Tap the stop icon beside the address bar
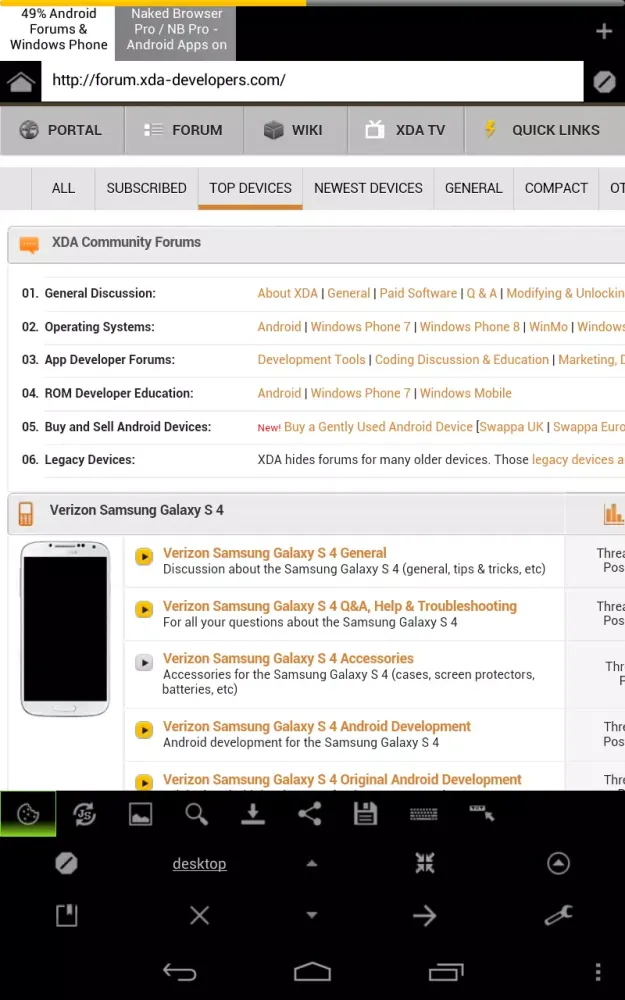This screenshot has height=1000, width=625. coord(604,82)
